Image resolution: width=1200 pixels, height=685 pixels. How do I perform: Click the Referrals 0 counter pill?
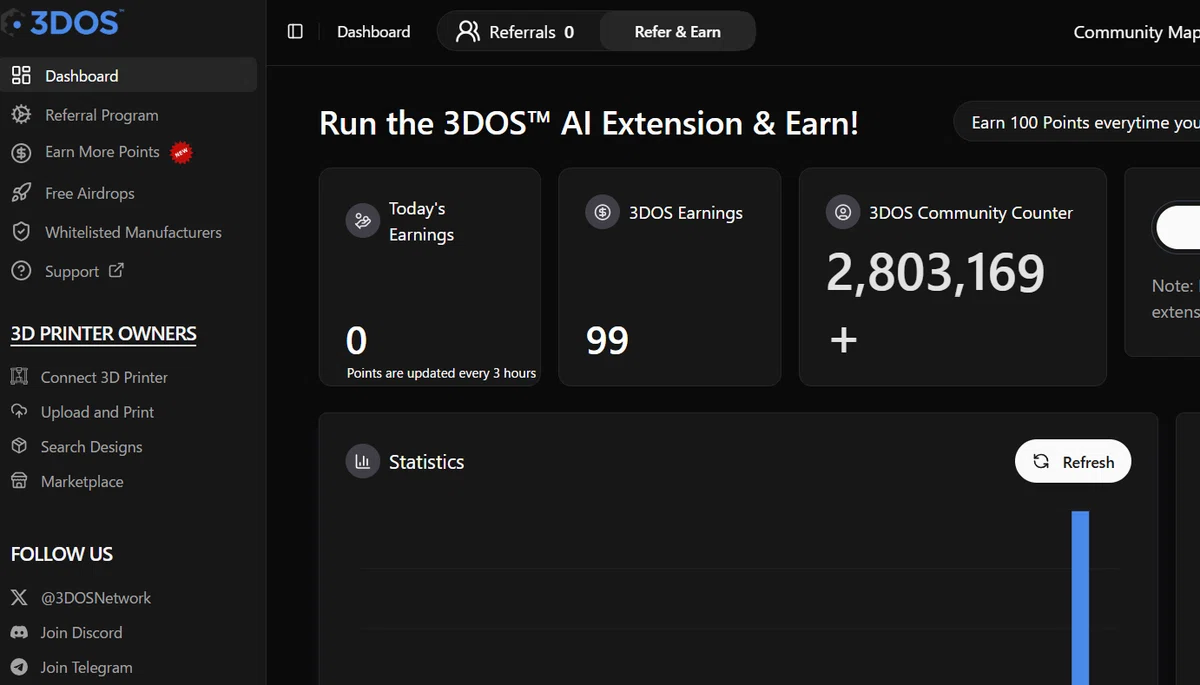pyautogui.click(x=519, y=31)
